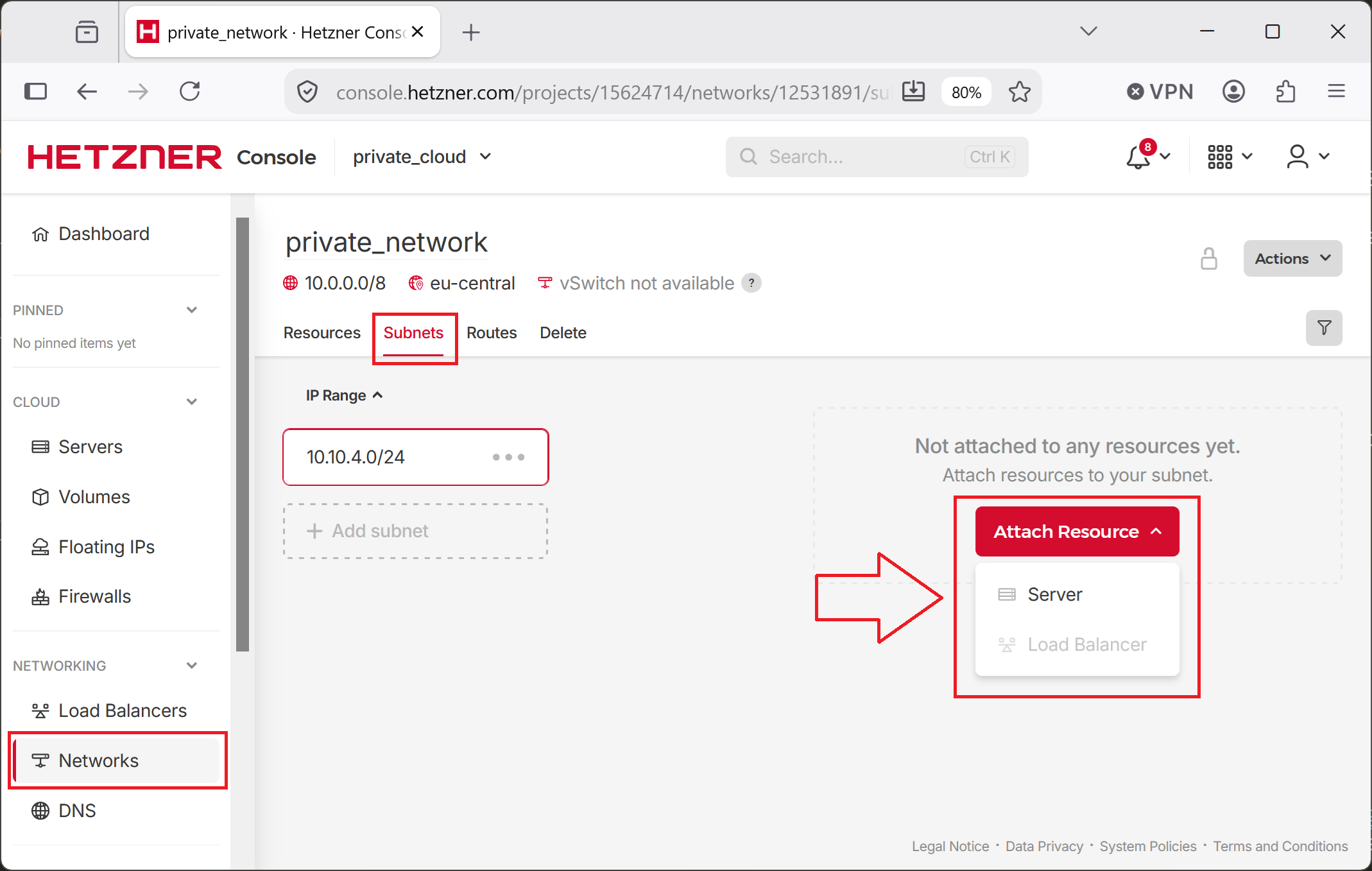The image size is (1372, 871).
Task: Open the System Policies footer link
Action: [1148, 847]
